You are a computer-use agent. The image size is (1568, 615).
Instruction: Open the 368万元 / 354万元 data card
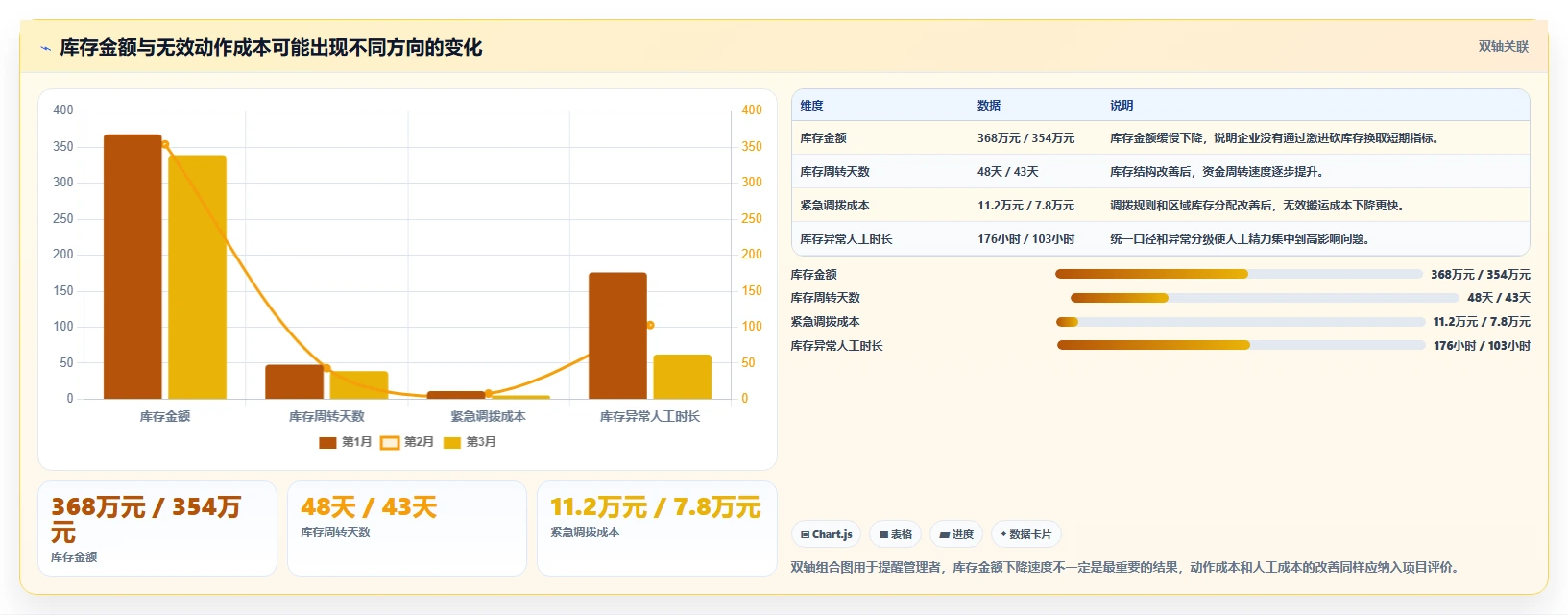157,529
